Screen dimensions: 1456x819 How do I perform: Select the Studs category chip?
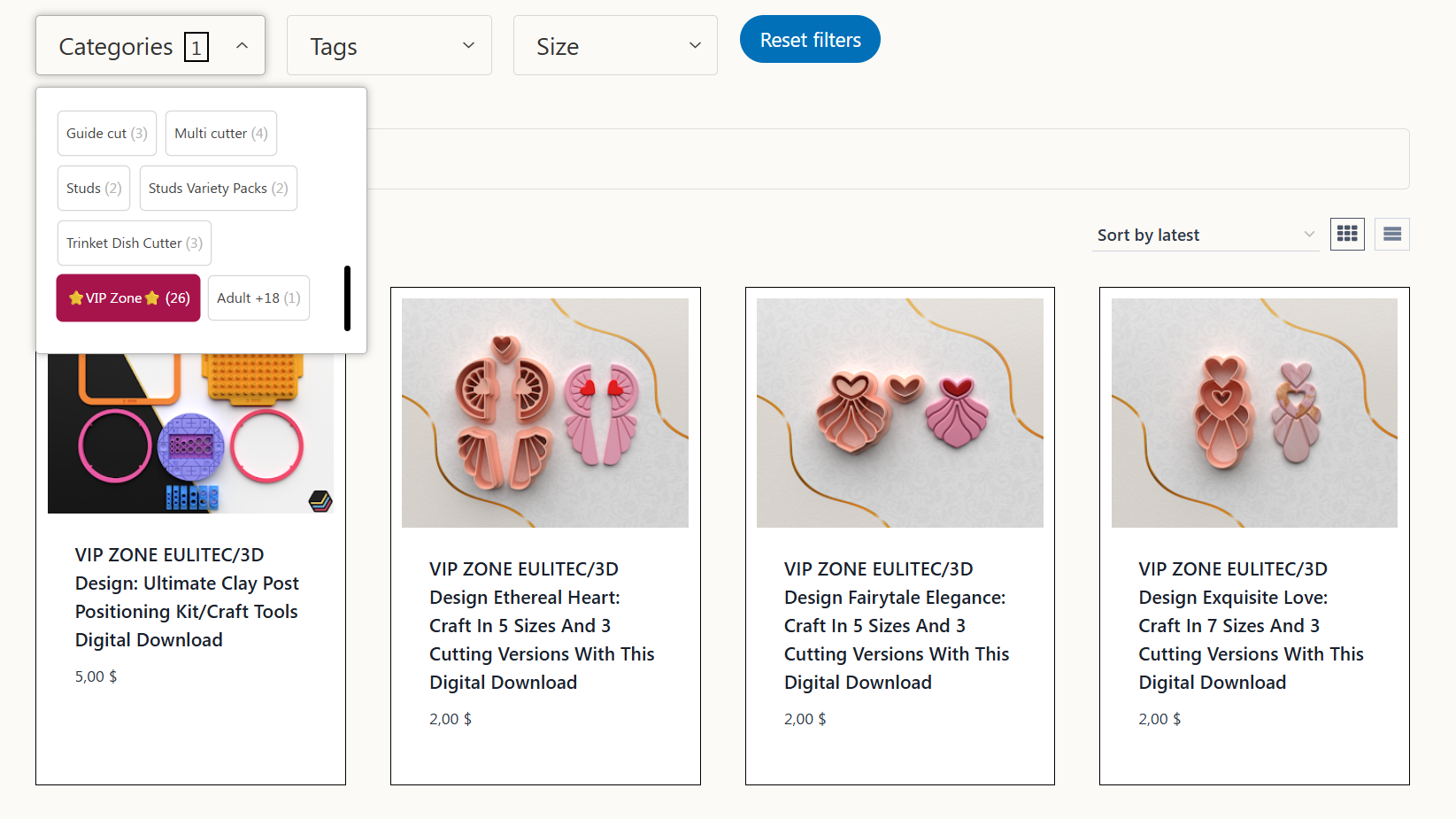click(94, 189)
